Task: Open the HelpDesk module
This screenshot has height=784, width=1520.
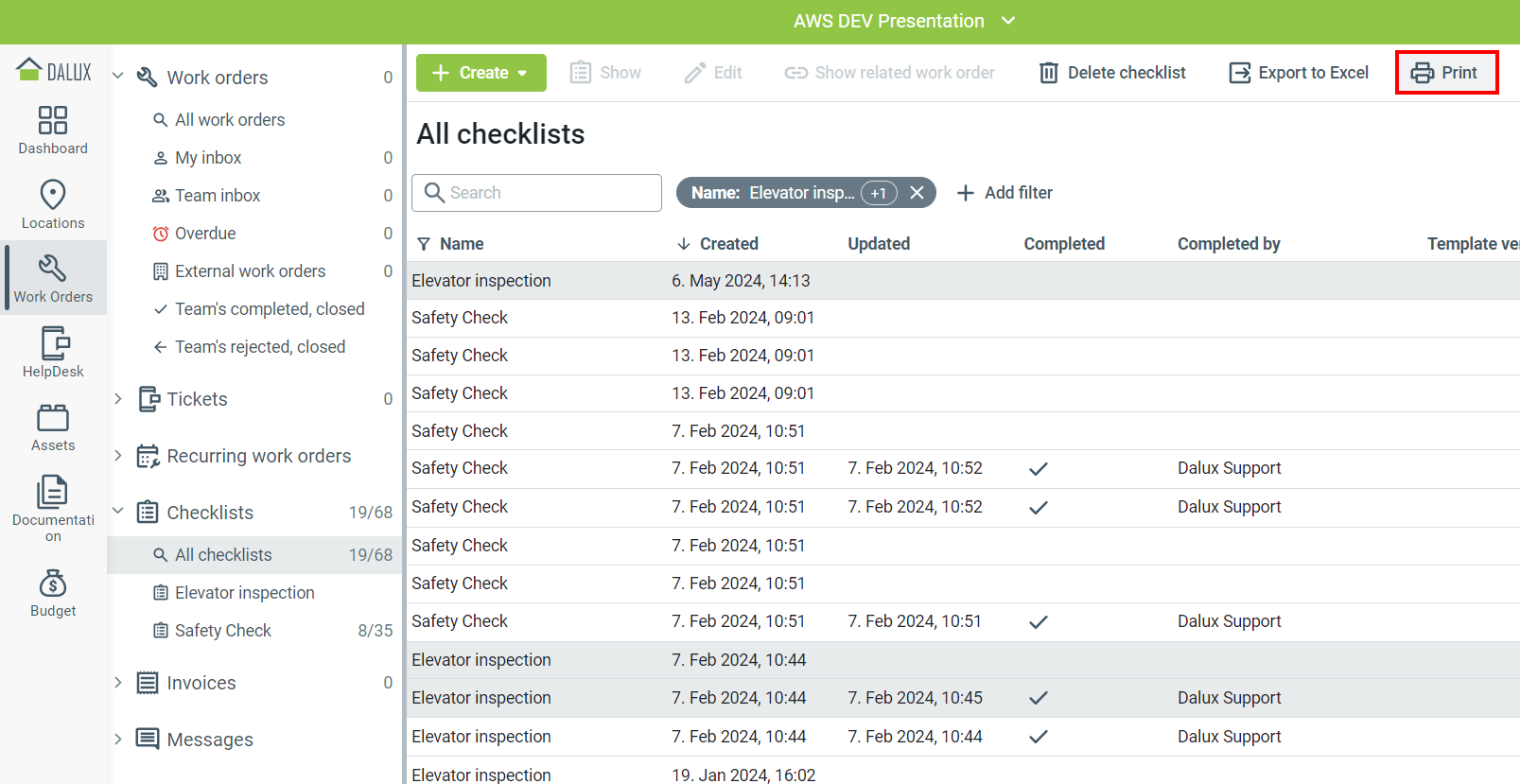Action: [x=53, y=352]
